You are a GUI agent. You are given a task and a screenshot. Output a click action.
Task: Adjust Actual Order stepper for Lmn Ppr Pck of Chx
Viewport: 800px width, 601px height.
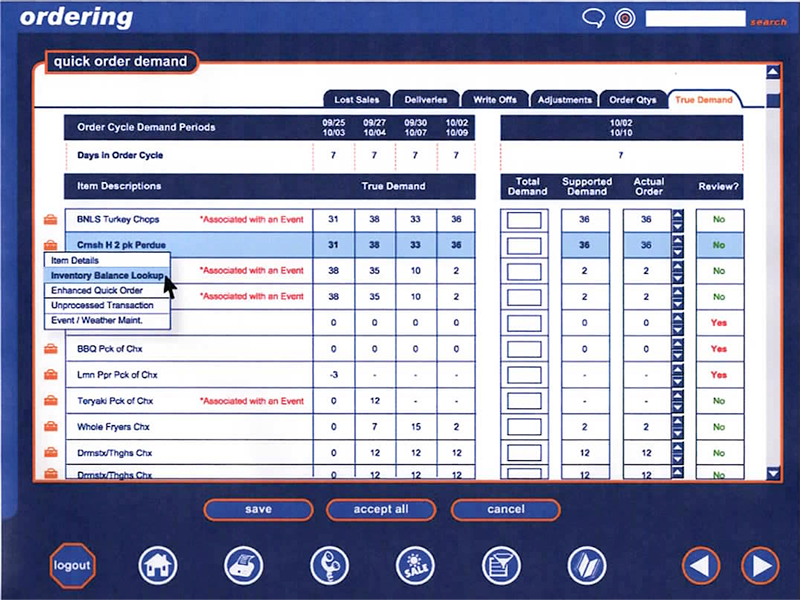(x=678, y=375)
